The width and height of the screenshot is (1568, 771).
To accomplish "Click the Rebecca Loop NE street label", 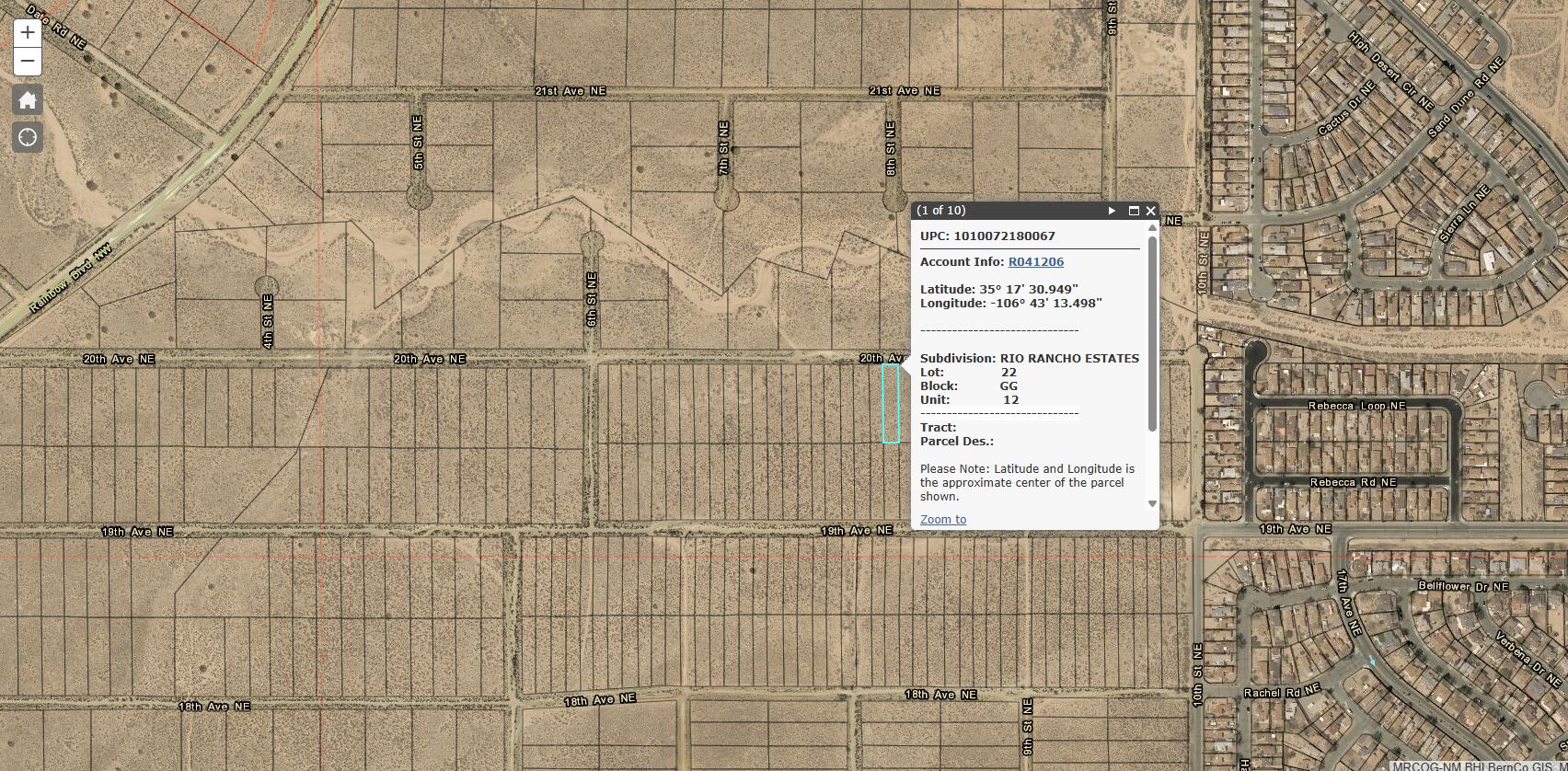I will click(x=1356, y=406).
